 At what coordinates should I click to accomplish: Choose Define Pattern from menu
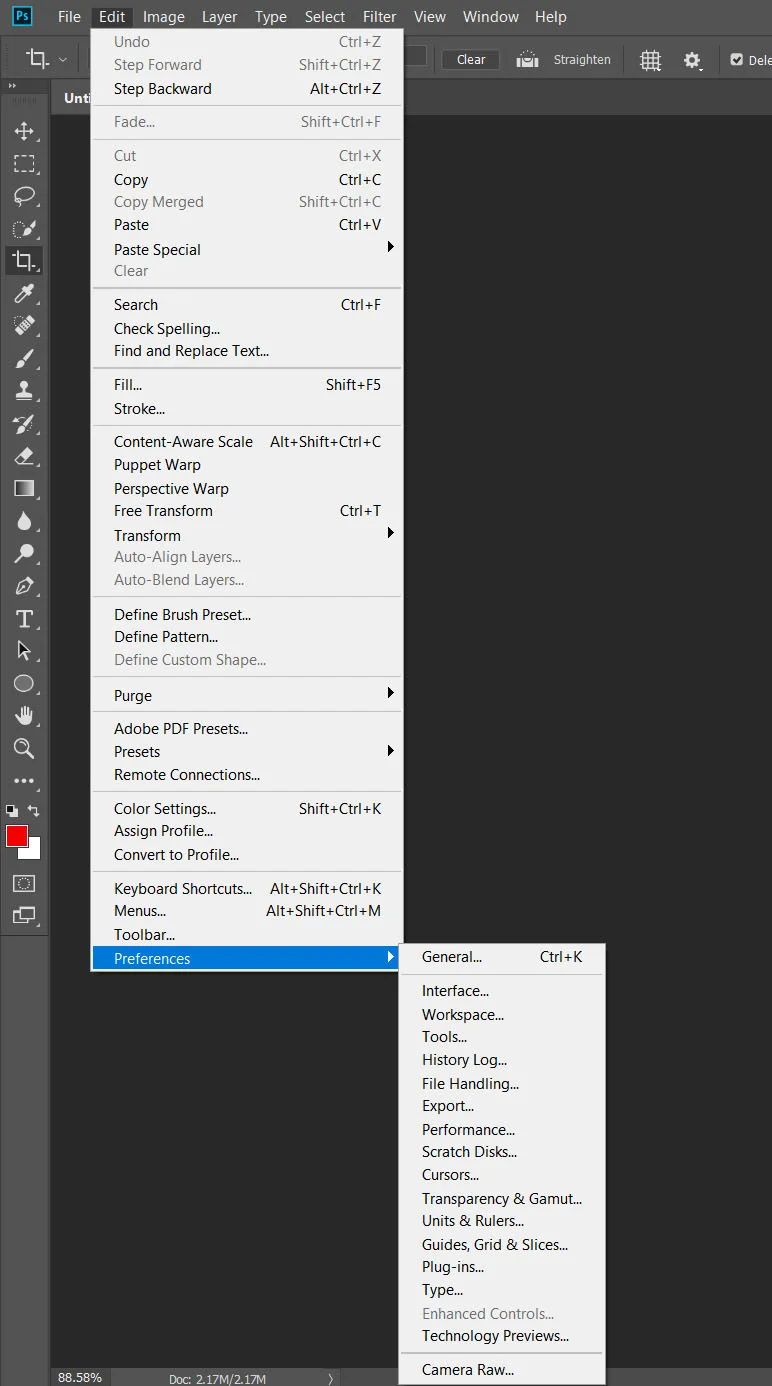pos(248,636)
